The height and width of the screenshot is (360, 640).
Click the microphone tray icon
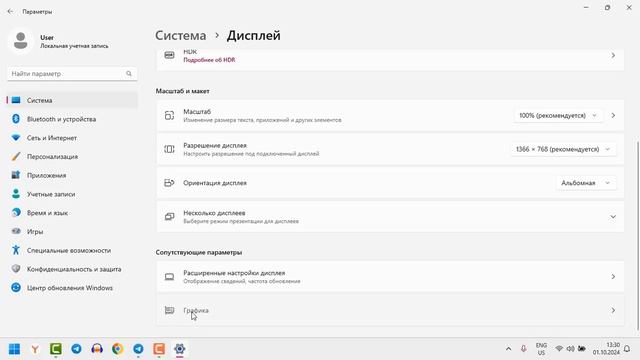click(523, 349)
